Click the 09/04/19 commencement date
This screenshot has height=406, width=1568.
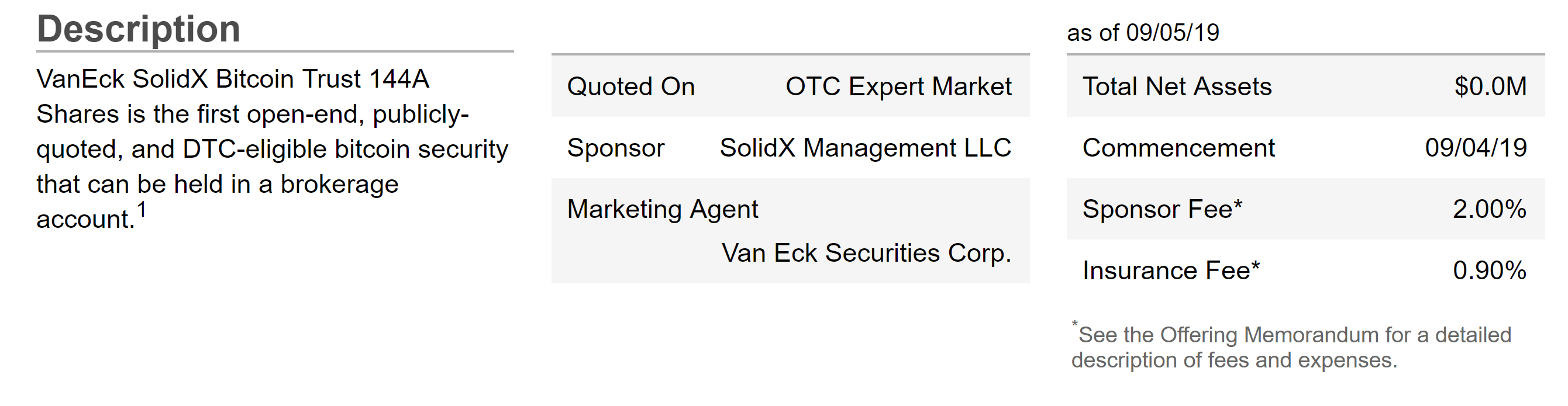1476,148
